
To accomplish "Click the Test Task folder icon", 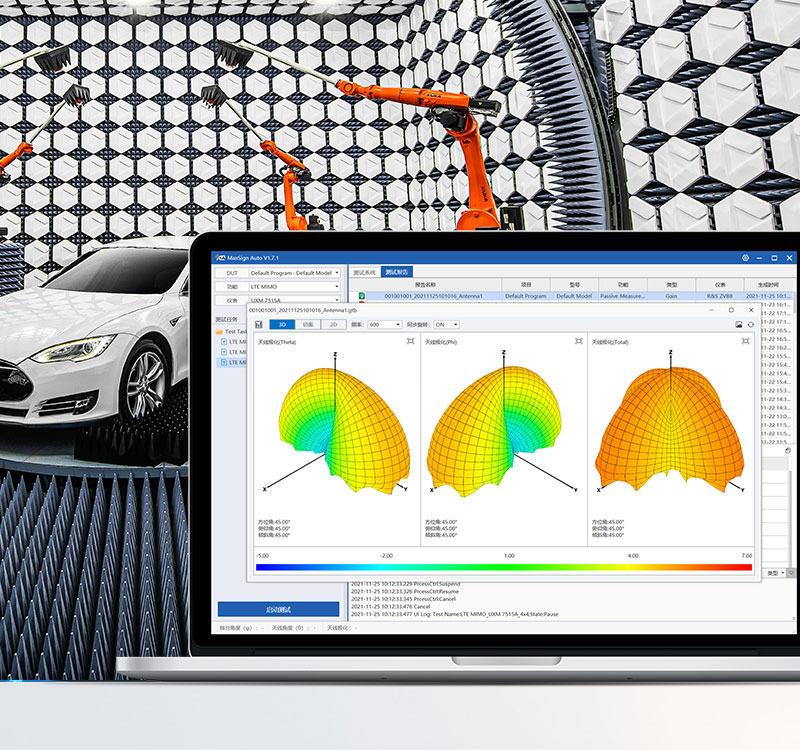I will (x=219, y=331).
